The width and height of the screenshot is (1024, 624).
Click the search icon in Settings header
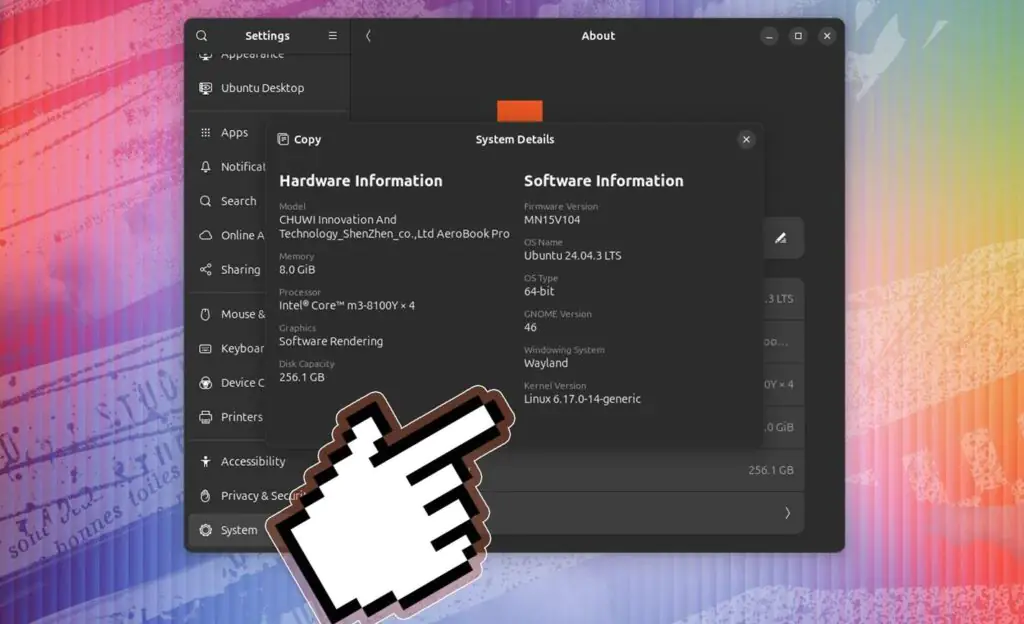point(201,35)
